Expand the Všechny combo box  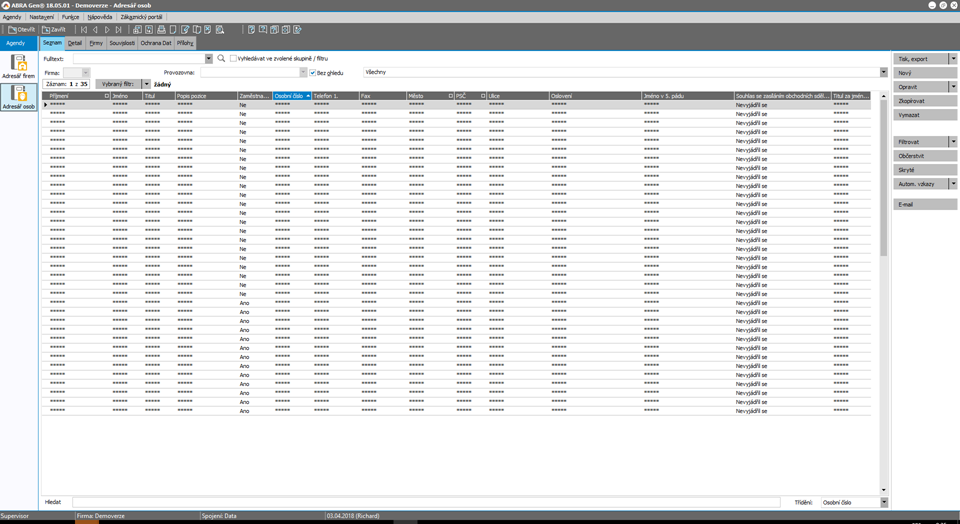tap(883, 72)
